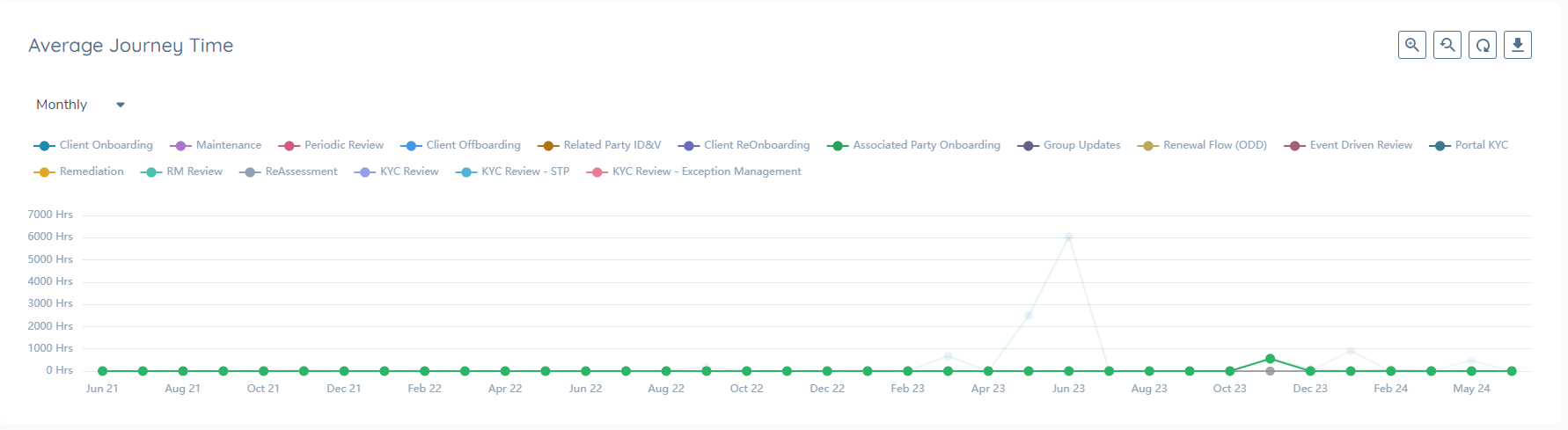Toggle KYC Review - Exception Management series
Screen dimensions: 1568x430
[706, 171]
